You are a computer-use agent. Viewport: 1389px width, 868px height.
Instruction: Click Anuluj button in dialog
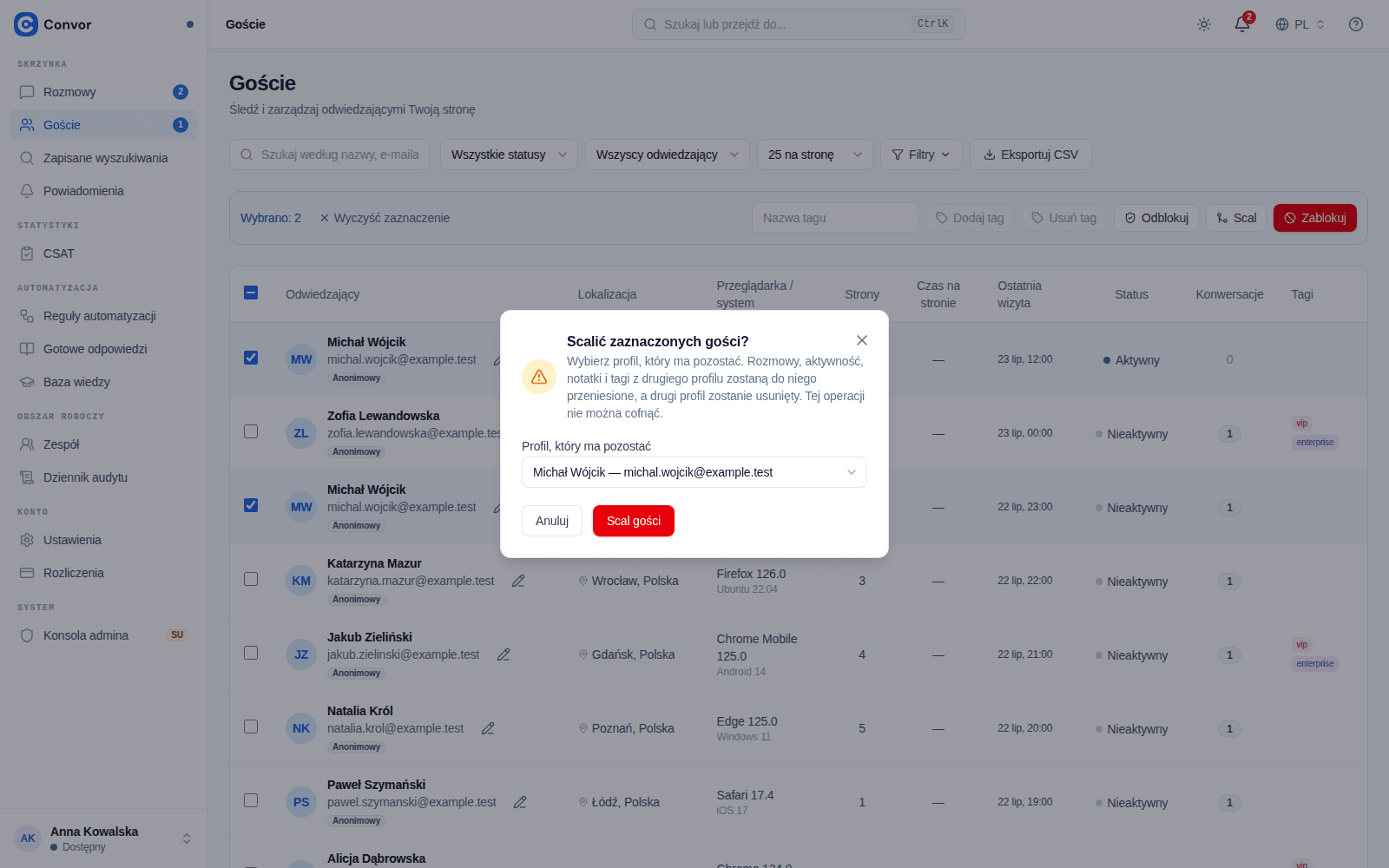[x=552, y=521]
